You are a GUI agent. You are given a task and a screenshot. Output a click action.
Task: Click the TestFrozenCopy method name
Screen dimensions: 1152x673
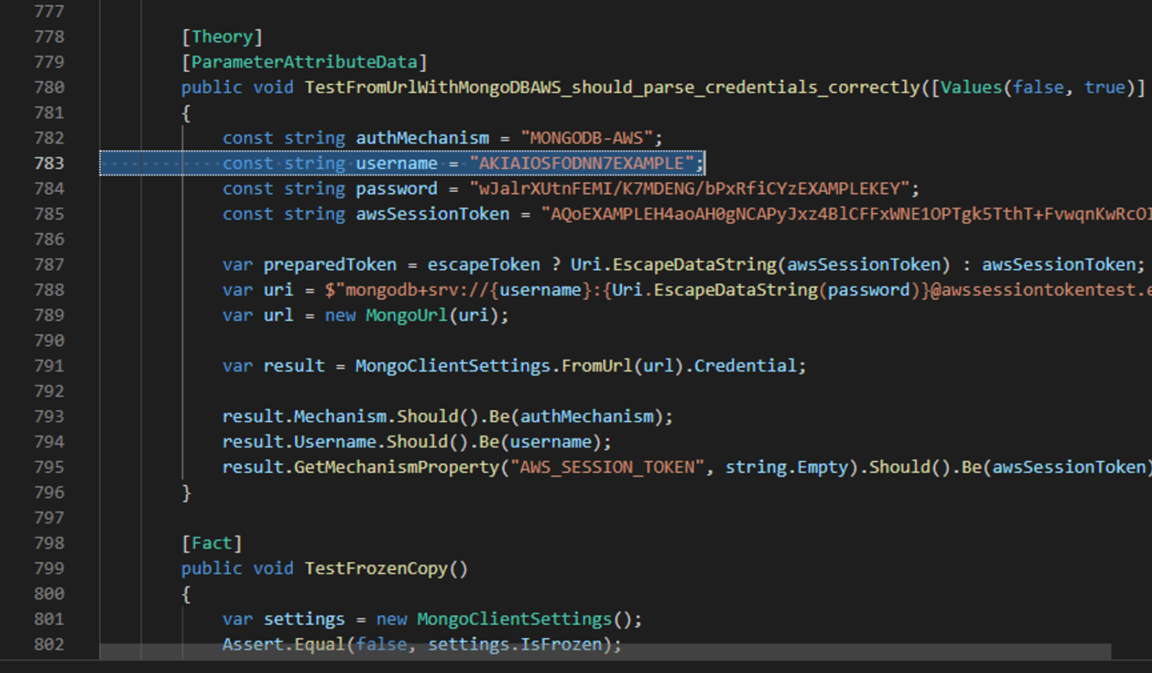click(x=375, y=569)
